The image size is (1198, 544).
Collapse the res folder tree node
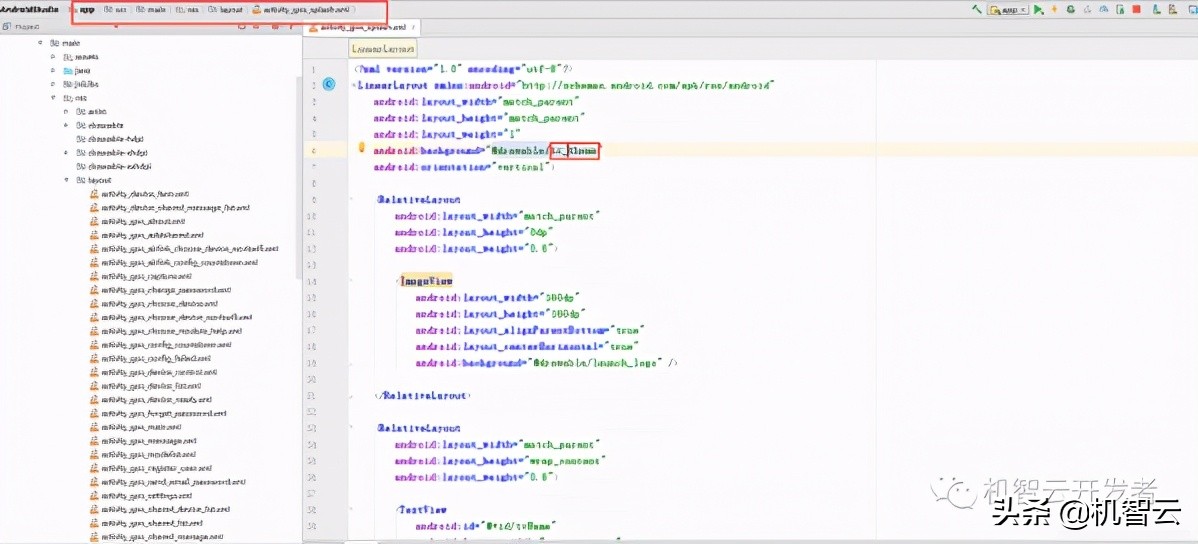(x=53, y=98)
